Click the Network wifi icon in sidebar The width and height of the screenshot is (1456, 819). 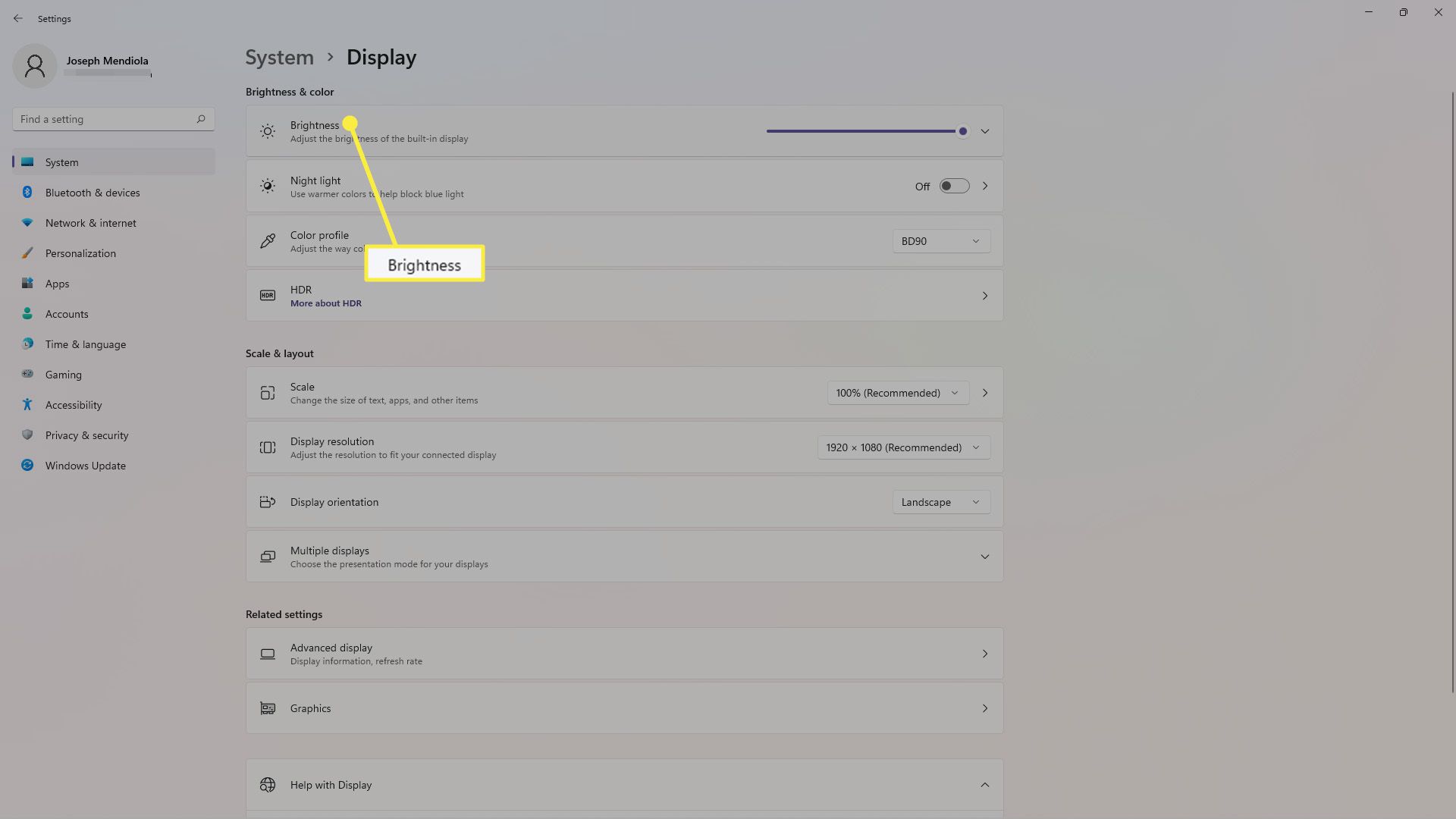27,222
